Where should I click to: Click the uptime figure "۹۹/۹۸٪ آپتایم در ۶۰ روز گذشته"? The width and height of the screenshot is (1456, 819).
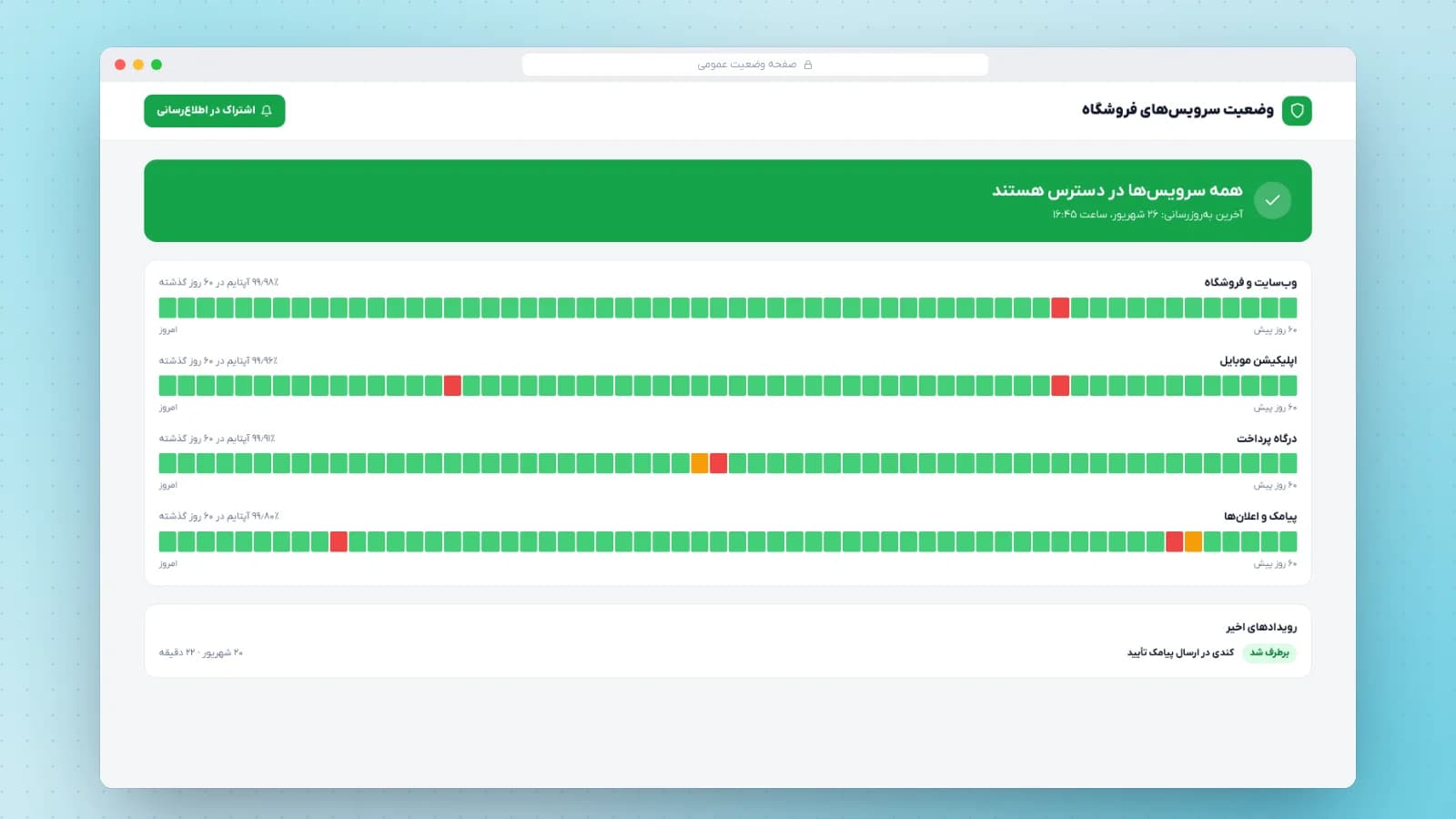(218, 282)
